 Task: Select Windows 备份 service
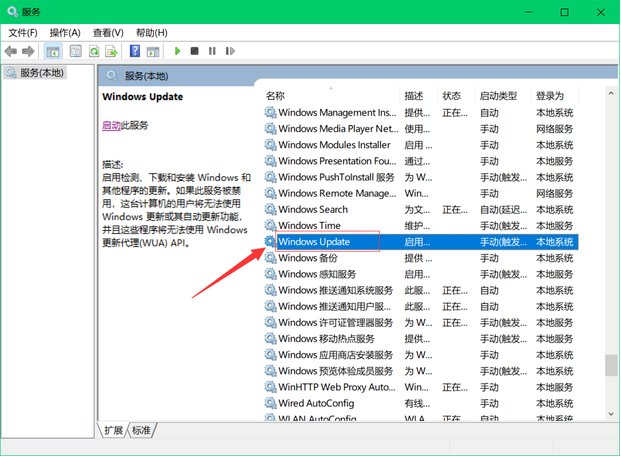click(421, 258)
